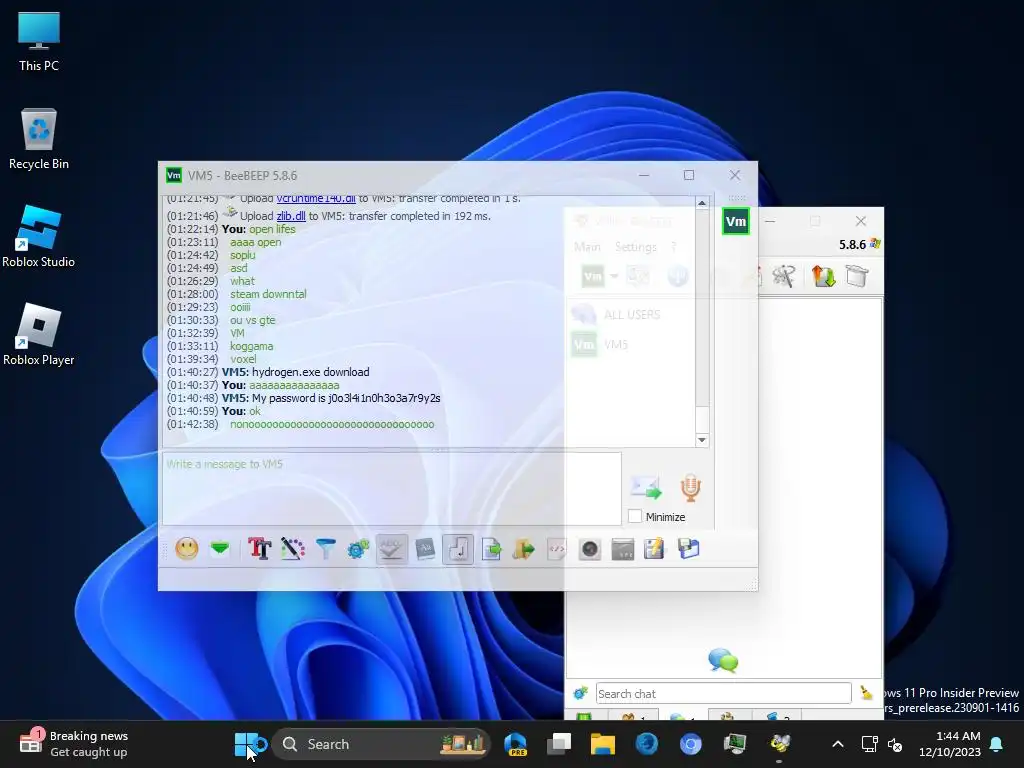Toggle the beep music note button
Screen dimensions: 1024x768
pyautogui.click(x=458, y=549)
